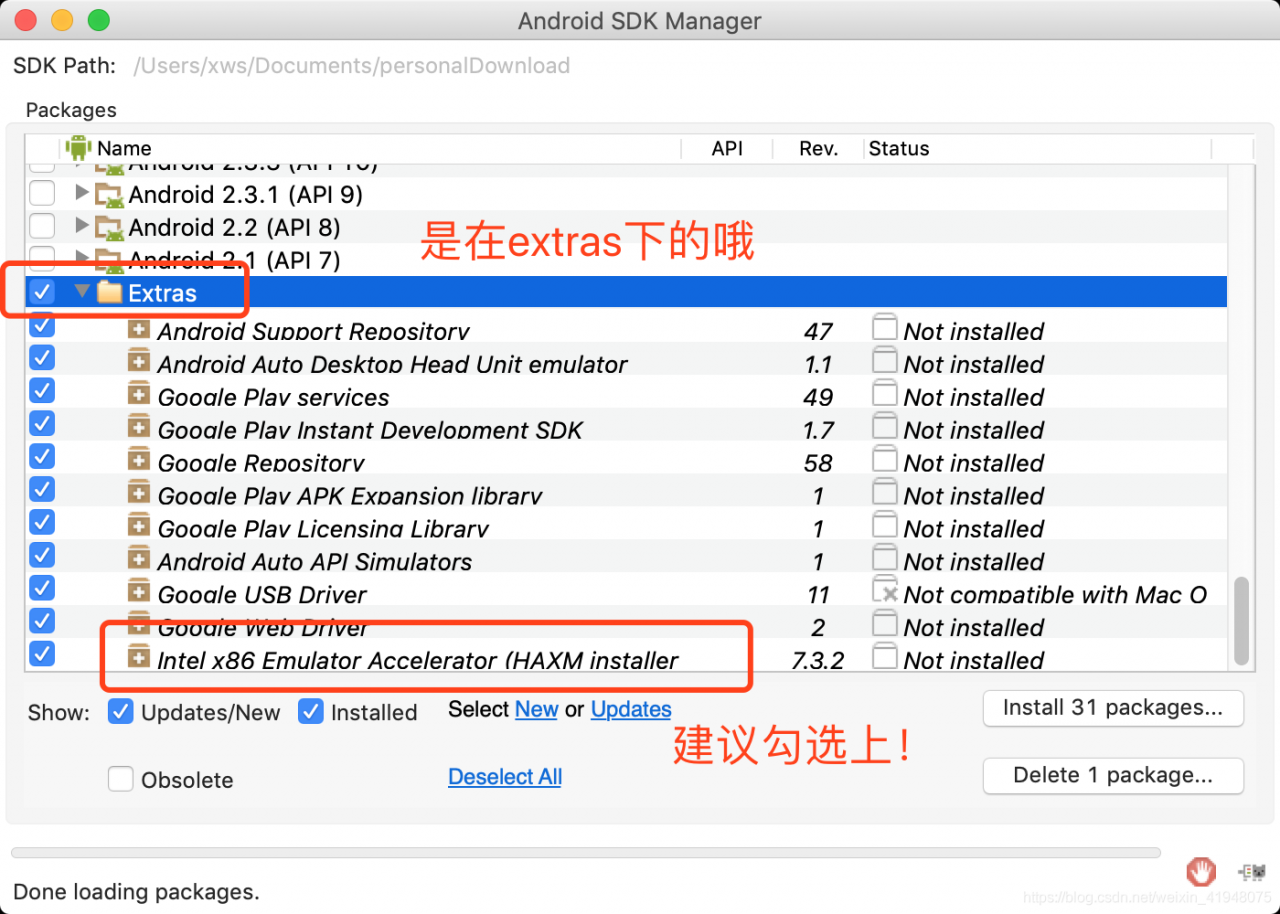Click the Delete 1 package button
This screenshot has width=1280, height=914.
pyautogui.click(x=1113, y=776)
